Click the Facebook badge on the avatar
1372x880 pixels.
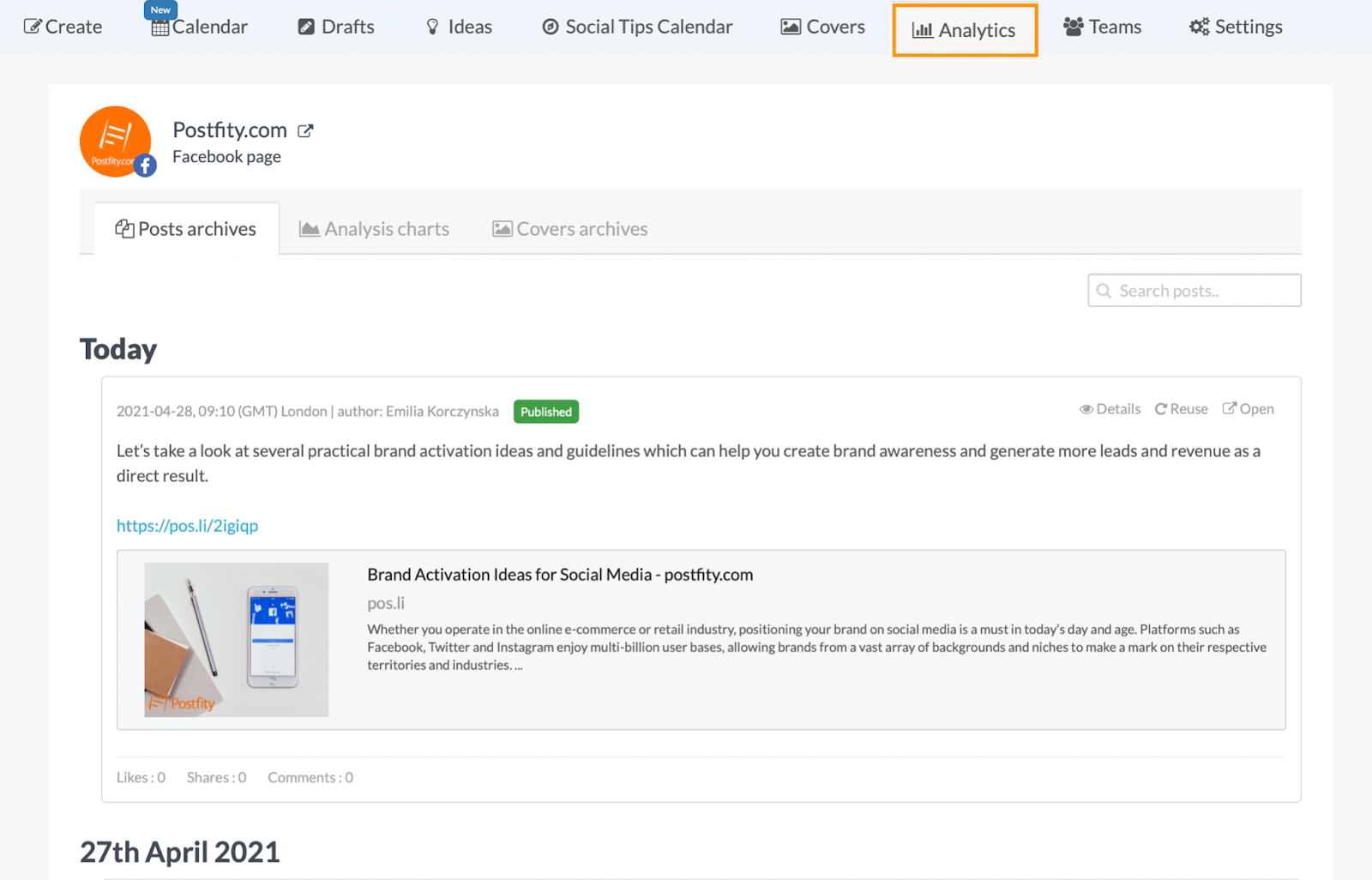145,166
